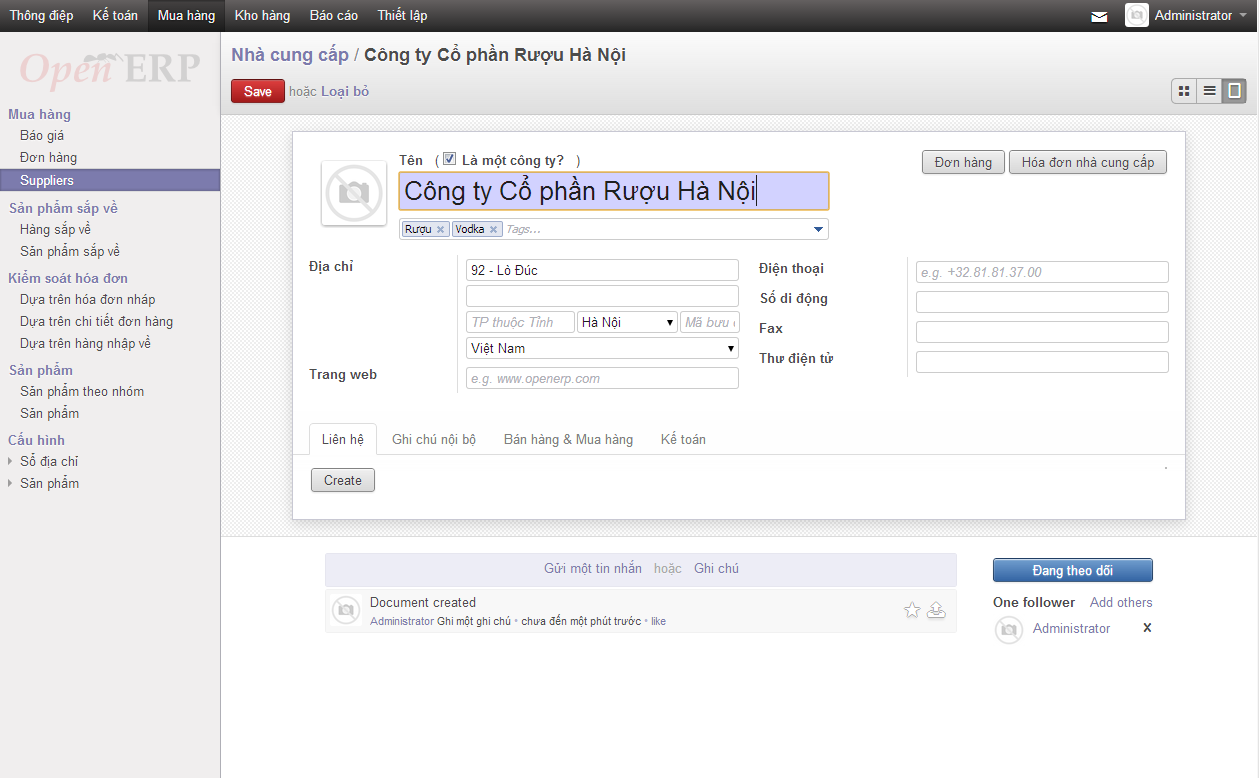1259x778 pixels.
Task: Open Thiết lập menu
Action: (x=402, y=16)
